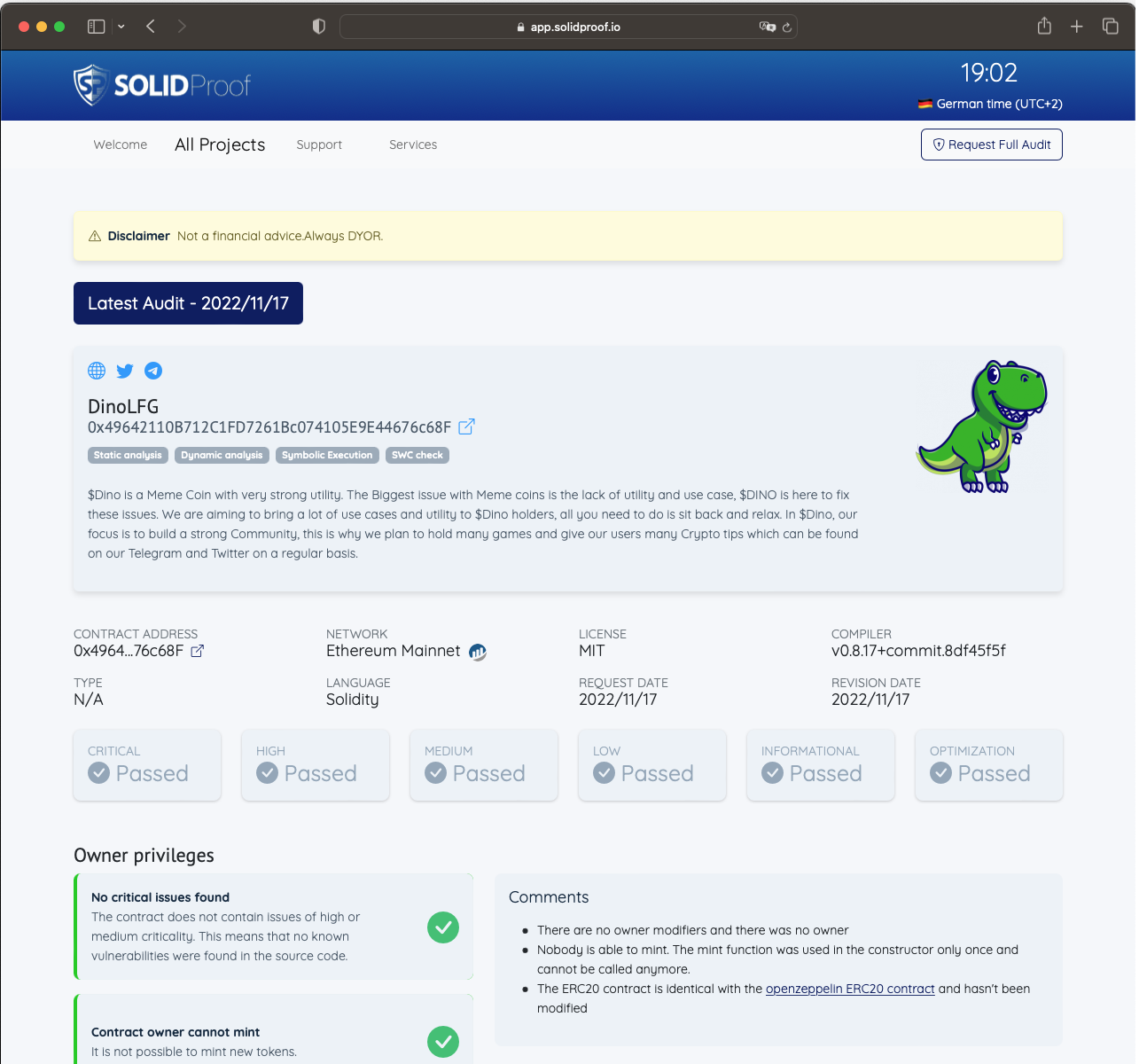
Task: Click the Safari privacy shield icon
Action: [x=319, y=27]
